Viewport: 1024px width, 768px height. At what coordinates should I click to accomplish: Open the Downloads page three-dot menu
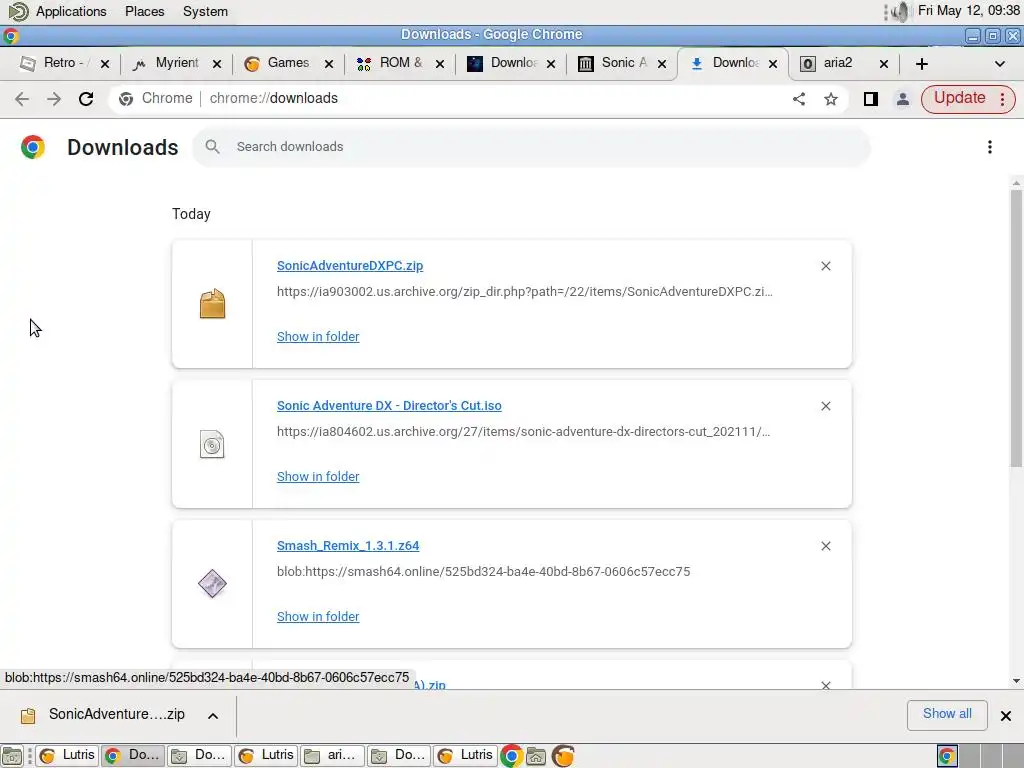point(989,147)
